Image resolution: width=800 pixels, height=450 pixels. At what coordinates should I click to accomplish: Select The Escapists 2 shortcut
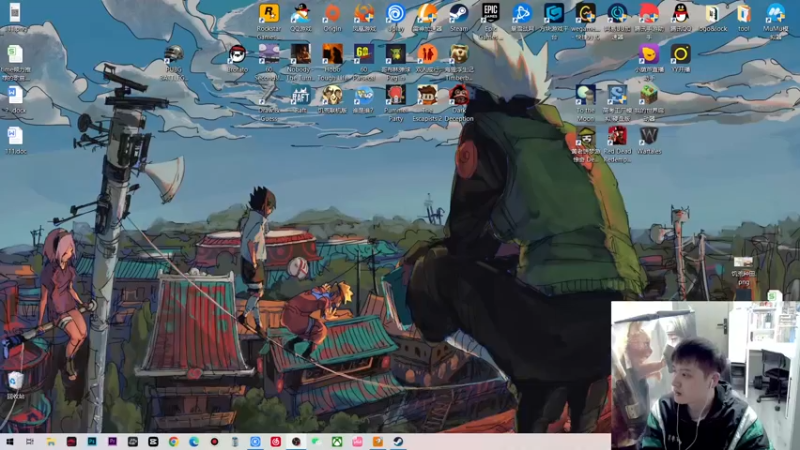[x=427, y=95]
